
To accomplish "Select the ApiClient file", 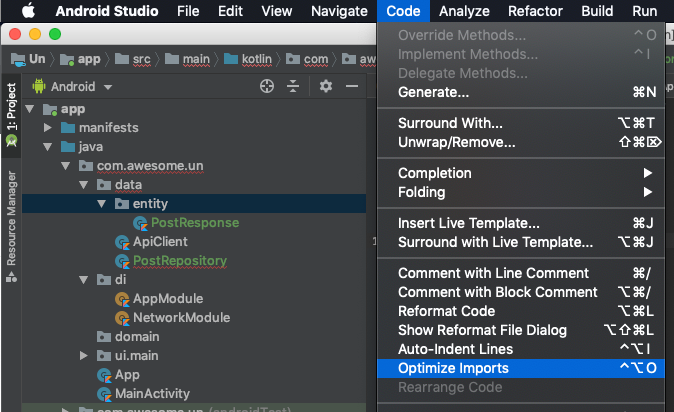I will (160, 242).
